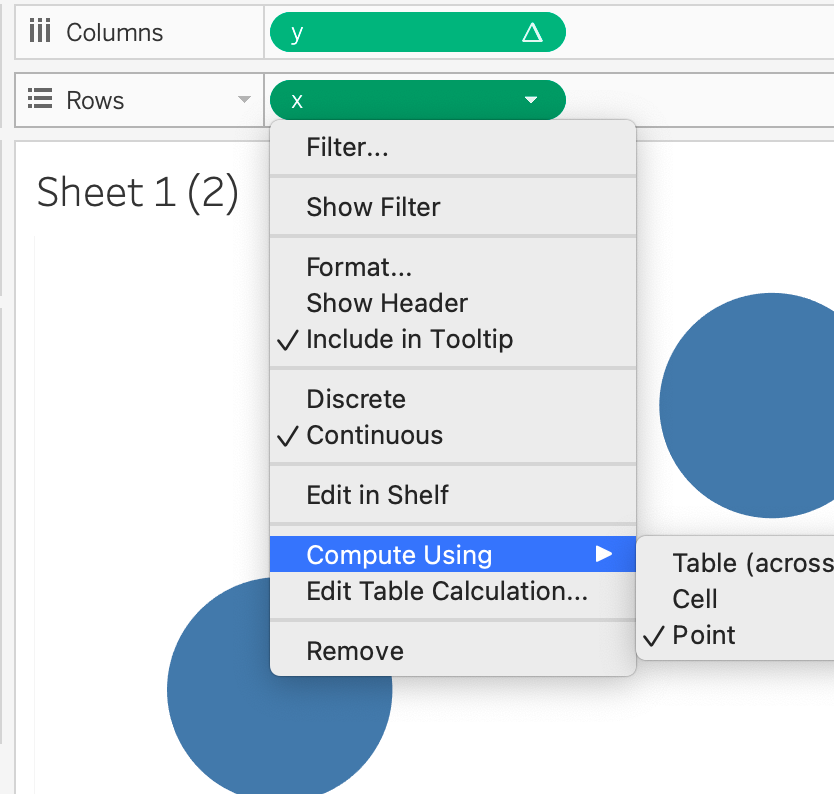Expand the Rows shelf dropdown caret
The image size is (834, 794).
(243, 100)
